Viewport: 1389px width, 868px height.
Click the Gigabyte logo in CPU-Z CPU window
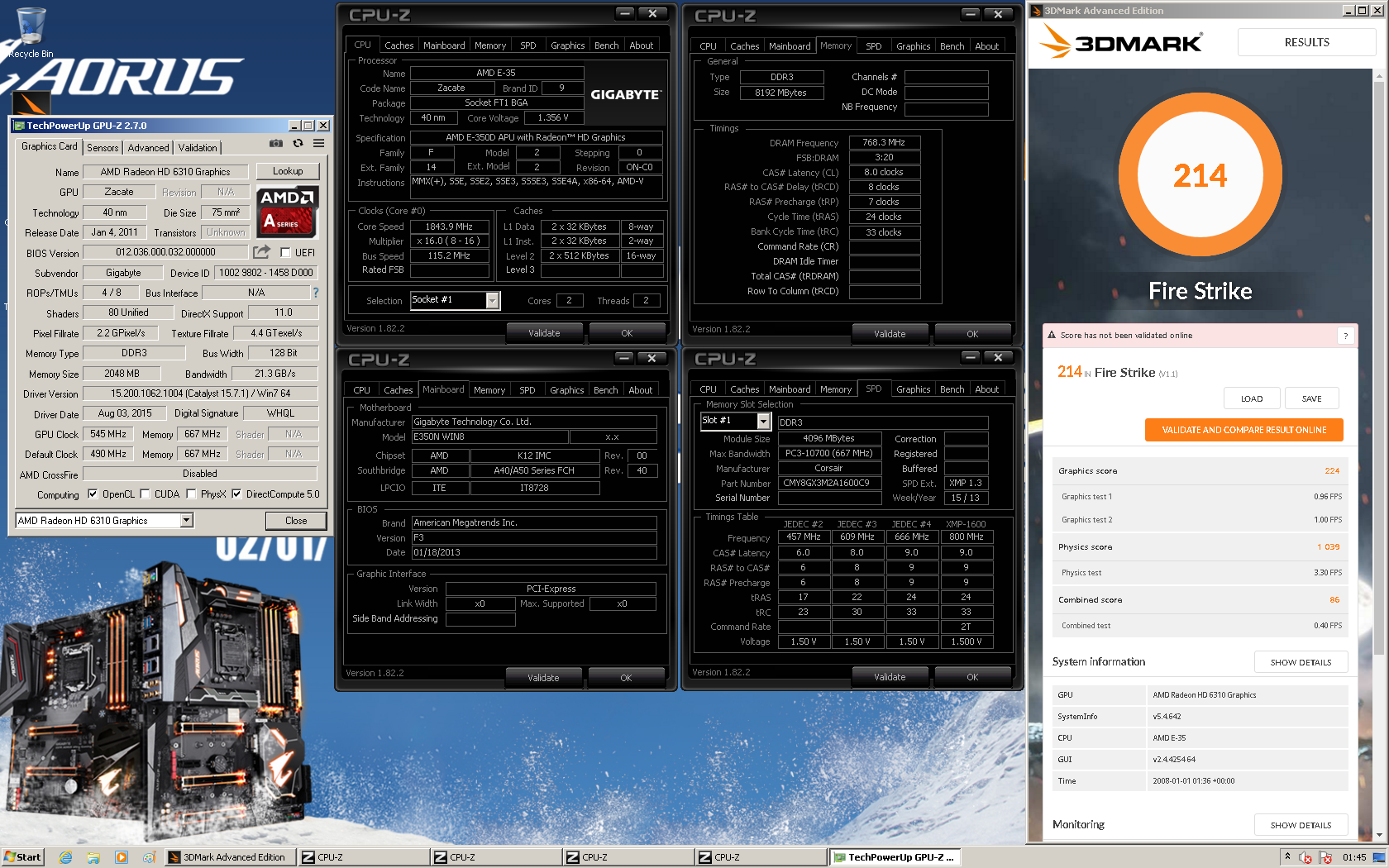(625, 95)
